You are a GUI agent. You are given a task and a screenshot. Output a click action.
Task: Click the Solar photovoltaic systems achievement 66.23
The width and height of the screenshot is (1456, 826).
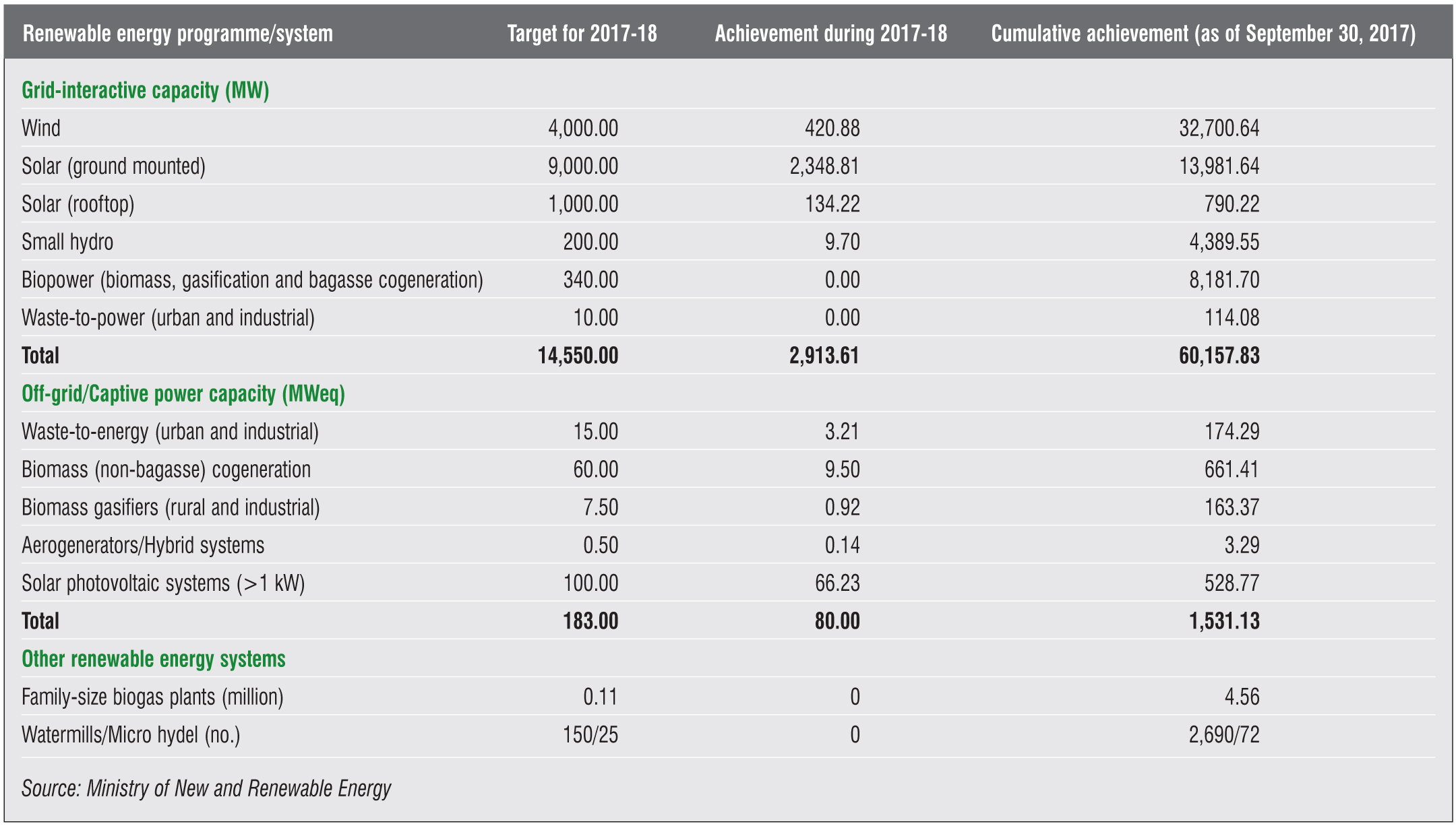click(837, 583)
